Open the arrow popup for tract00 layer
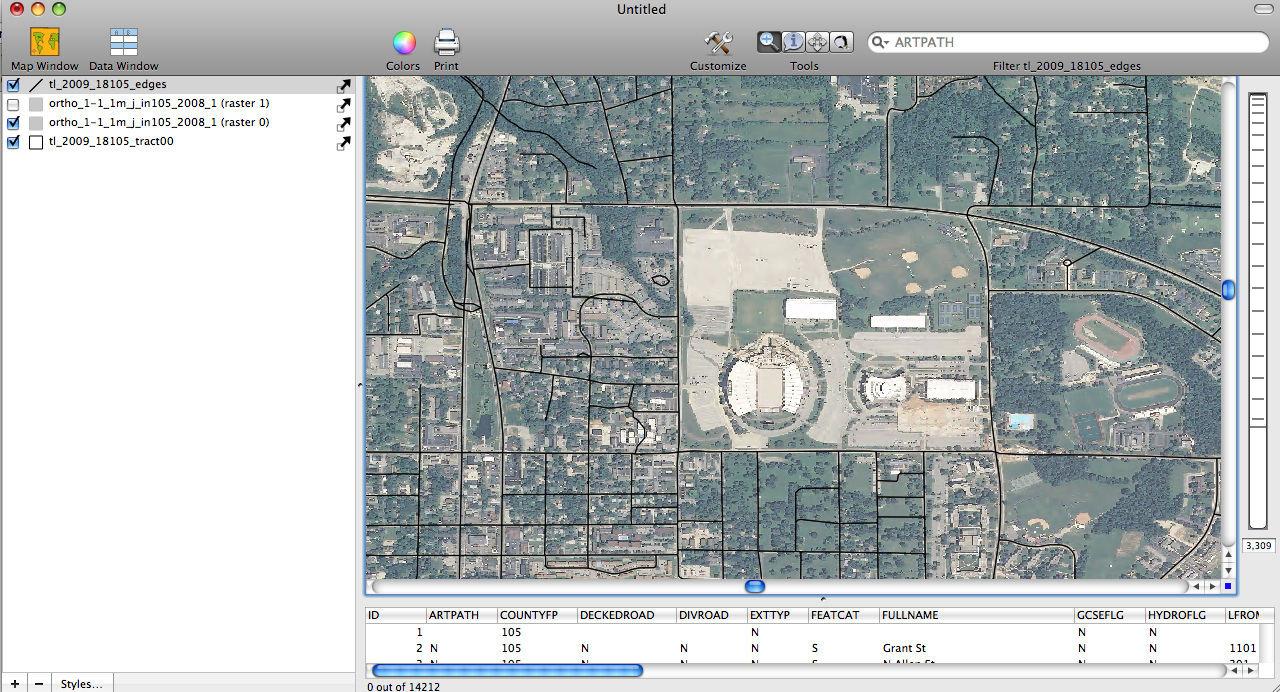This screenshot has height=692, width=1280. pos(344,143)
